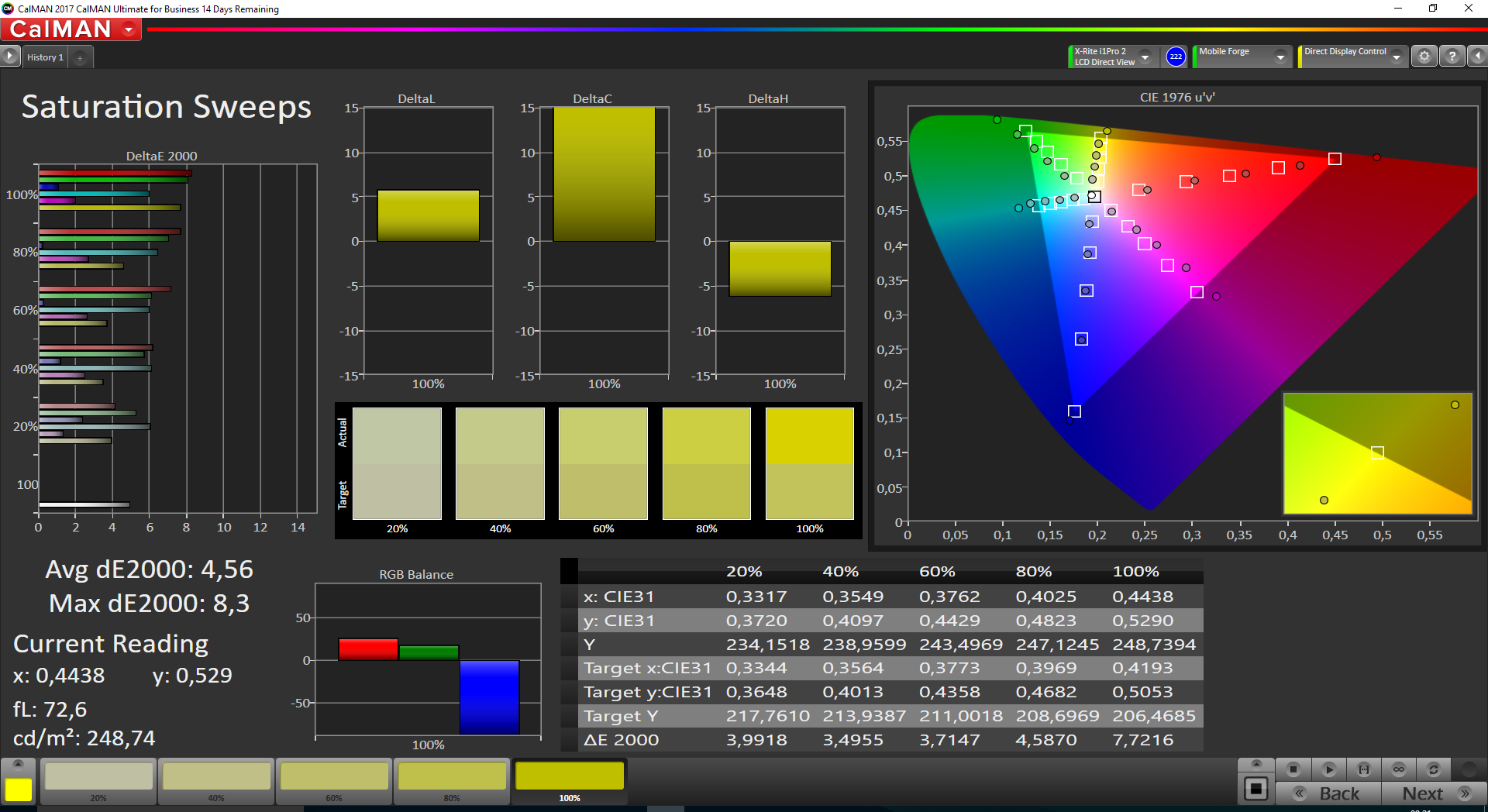This screenshot has width=1488, height=812.
Task: Stop the measurement sequence
Action: click(1293, 769)
